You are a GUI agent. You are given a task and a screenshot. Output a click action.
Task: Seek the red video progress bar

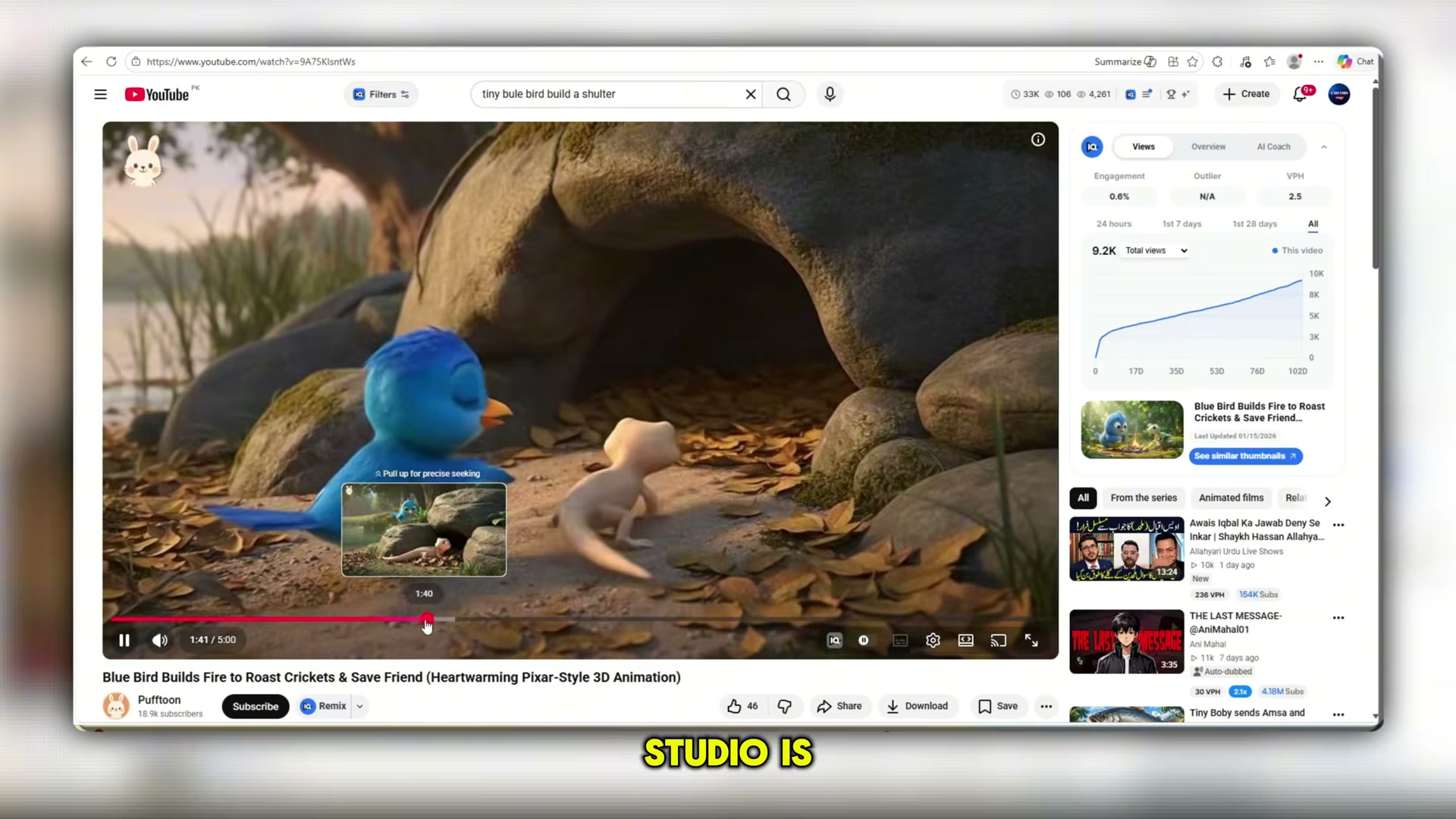point(580,620)
